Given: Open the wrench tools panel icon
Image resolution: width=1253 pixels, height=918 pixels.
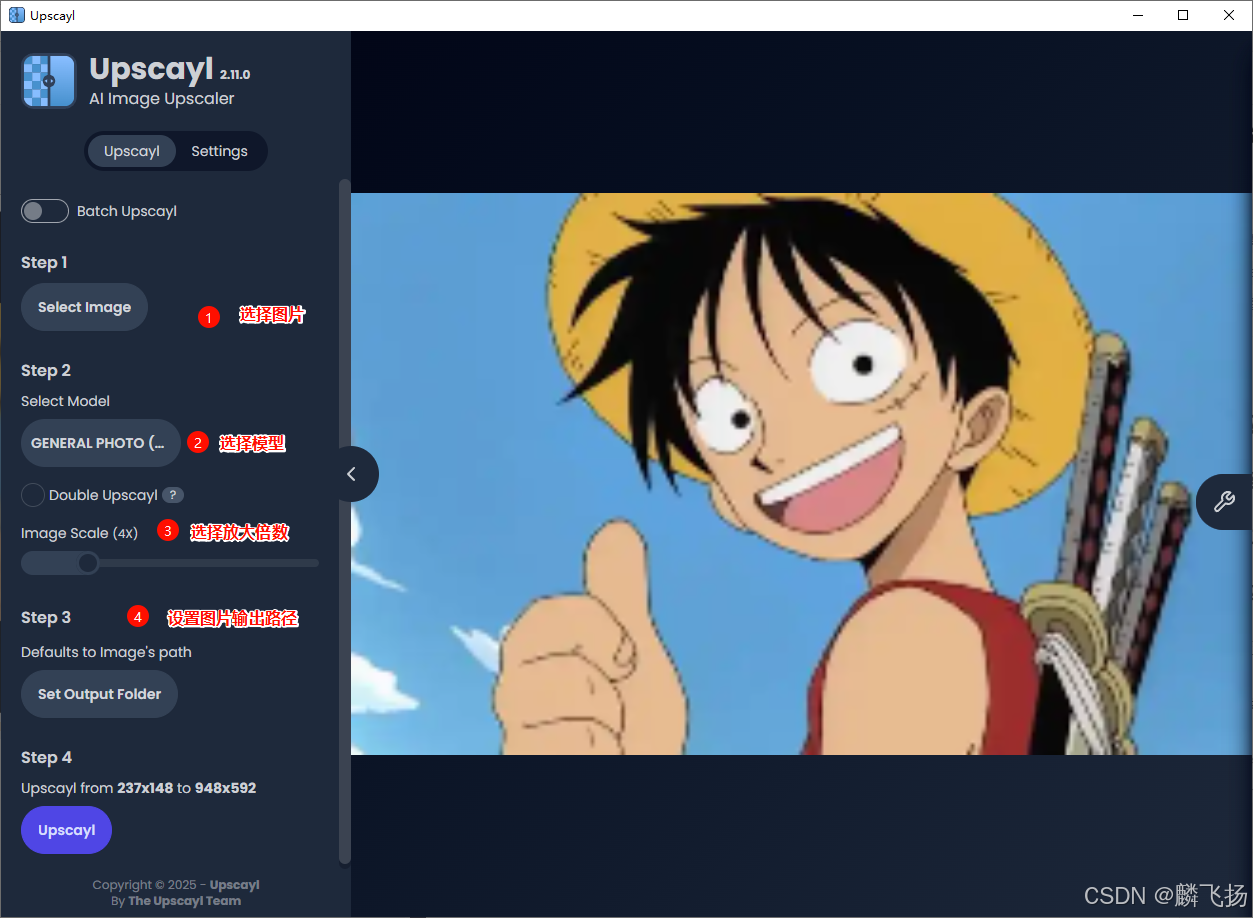Looking at the screenshot, I should coord(1224,502).
